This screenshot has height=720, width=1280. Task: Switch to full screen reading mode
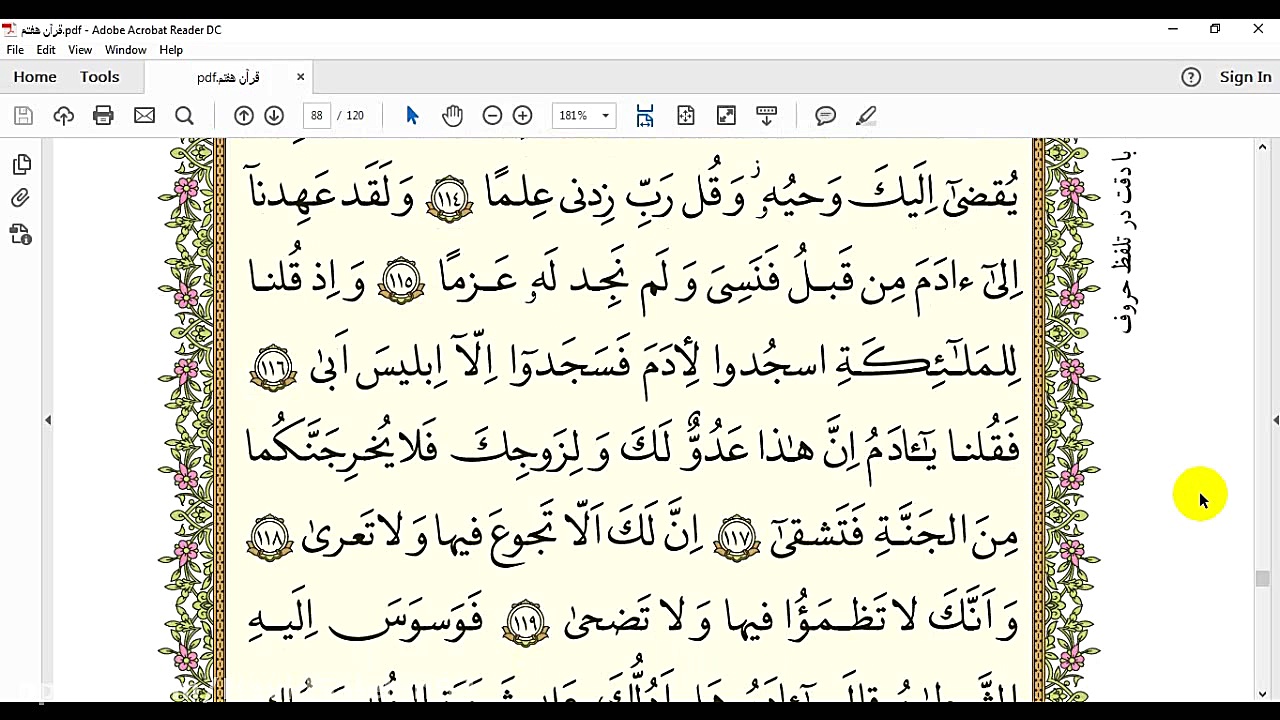(726, 115)
